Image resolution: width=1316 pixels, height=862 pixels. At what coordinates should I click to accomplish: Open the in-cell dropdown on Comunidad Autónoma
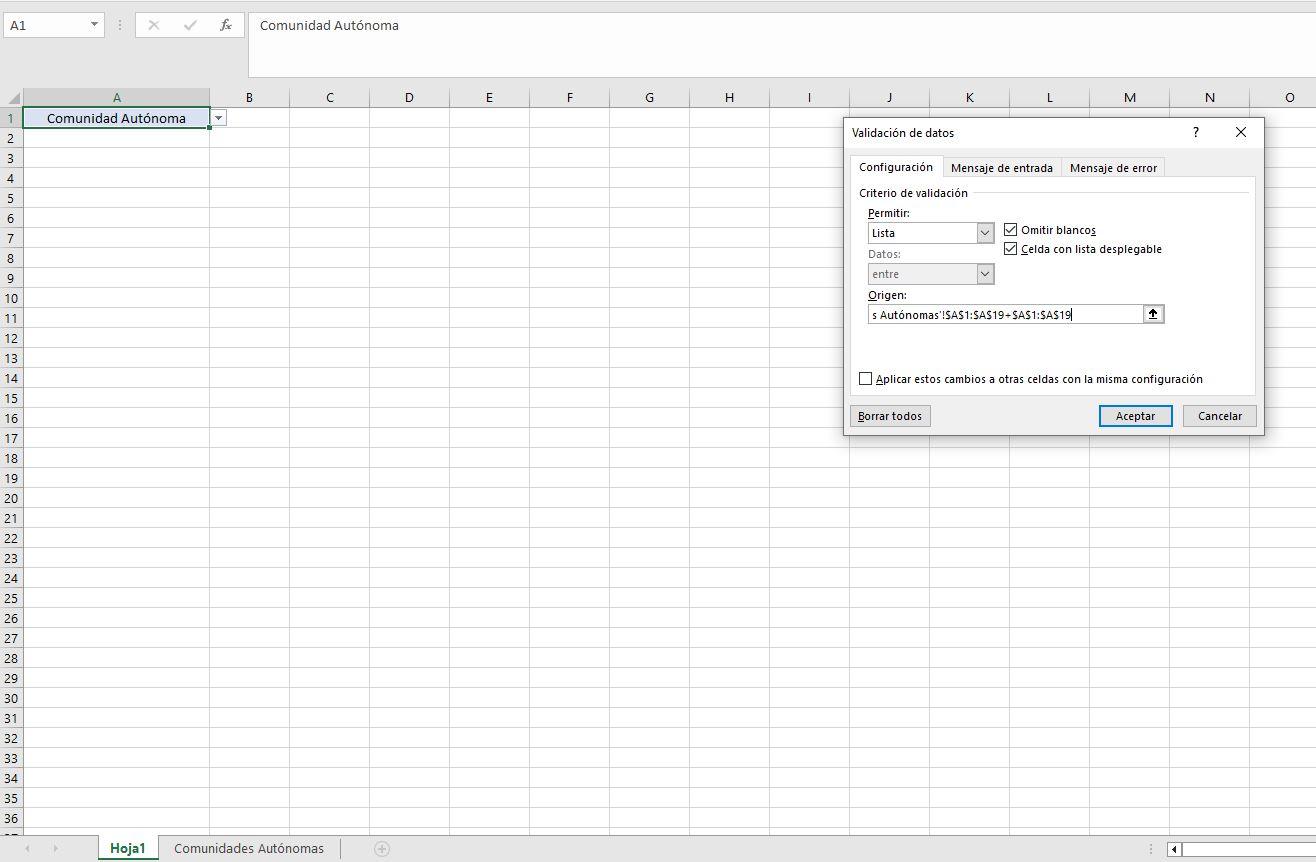point(218,117)
